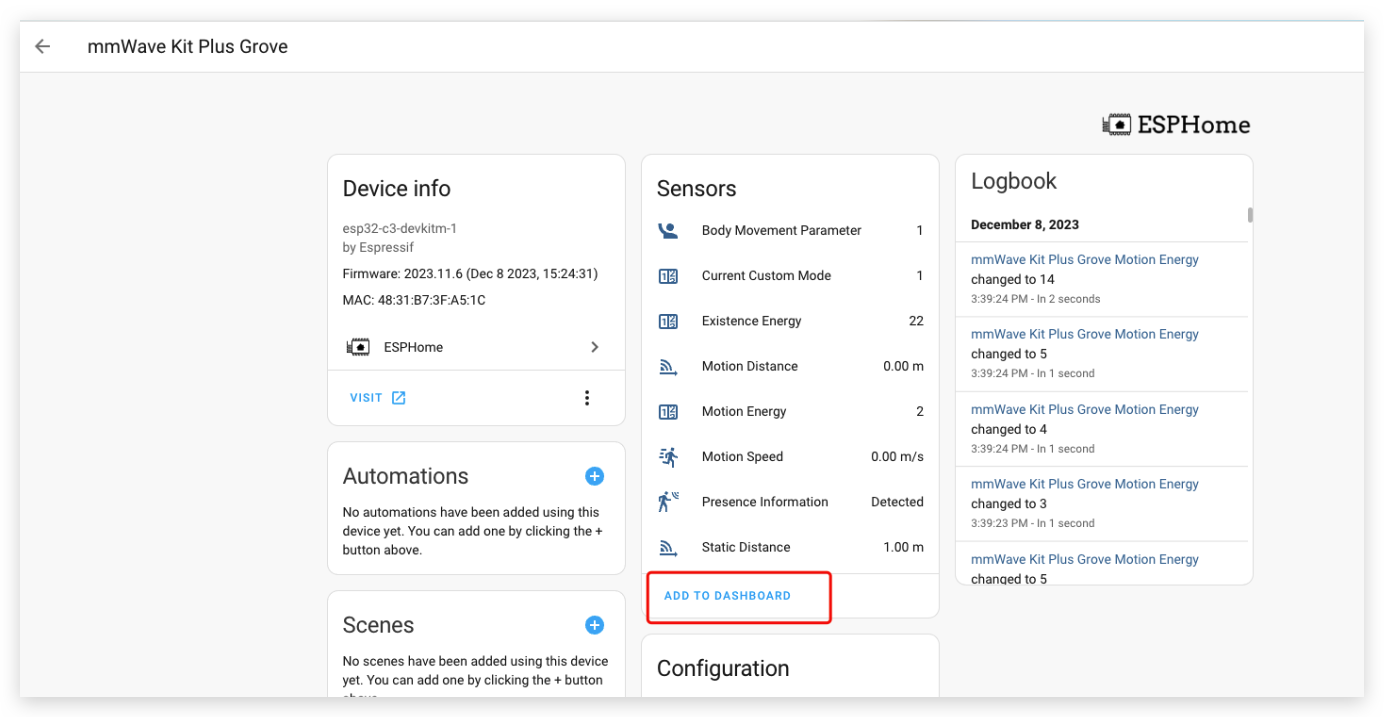1384x717 pixels.
Task: Add a new scene with the plus icon
Action: tap(595, 625)
